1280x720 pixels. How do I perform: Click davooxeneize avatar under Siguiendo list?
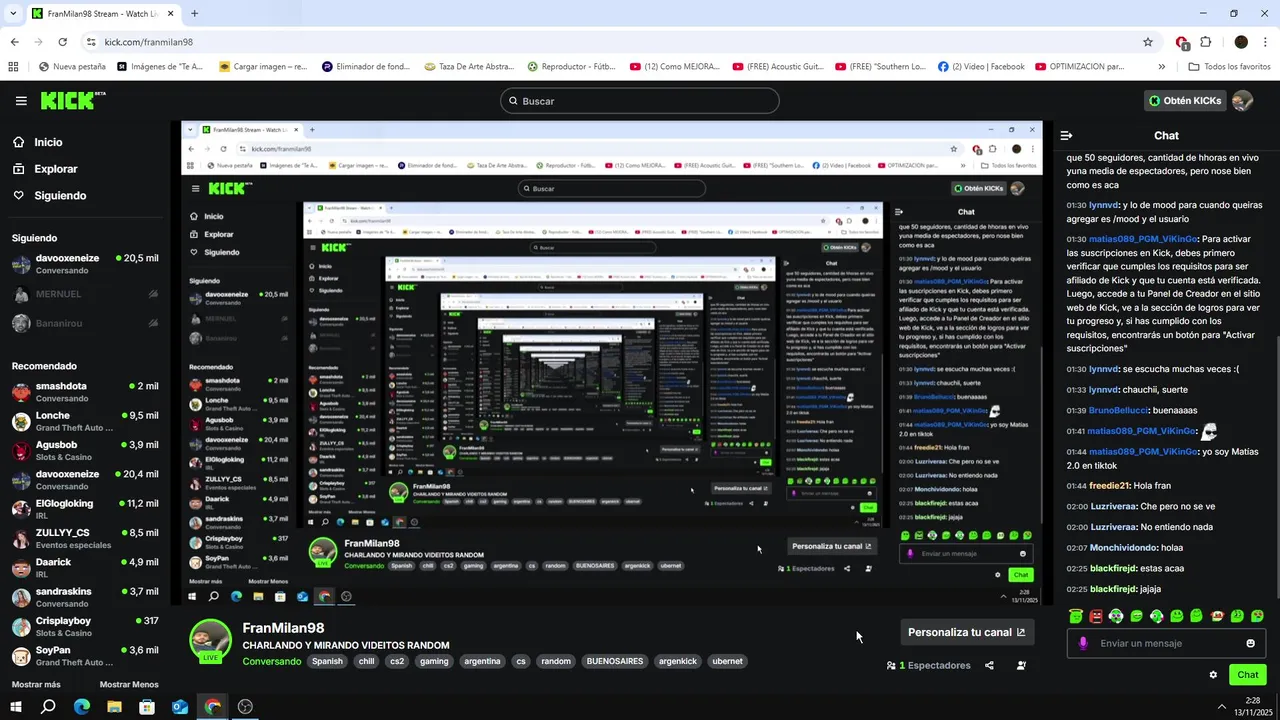coord(21,264)
